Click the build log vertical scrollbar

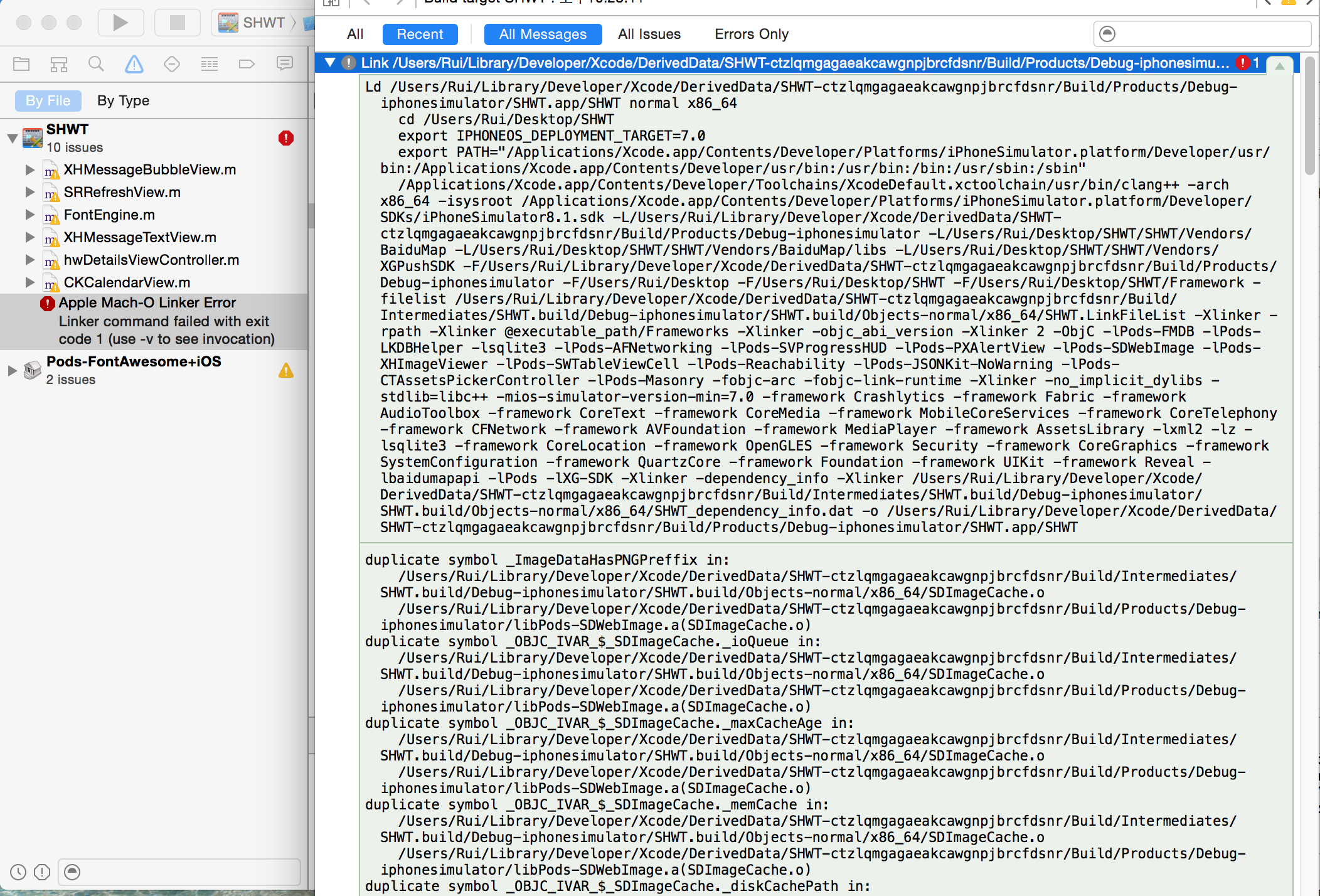pyautogui.click(x=1309, y=116)
